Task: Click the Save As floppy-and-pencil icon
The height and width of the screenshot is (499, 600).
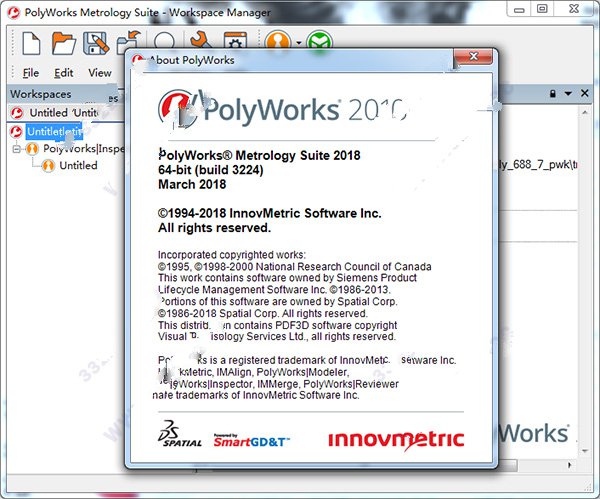Action: 96,43
